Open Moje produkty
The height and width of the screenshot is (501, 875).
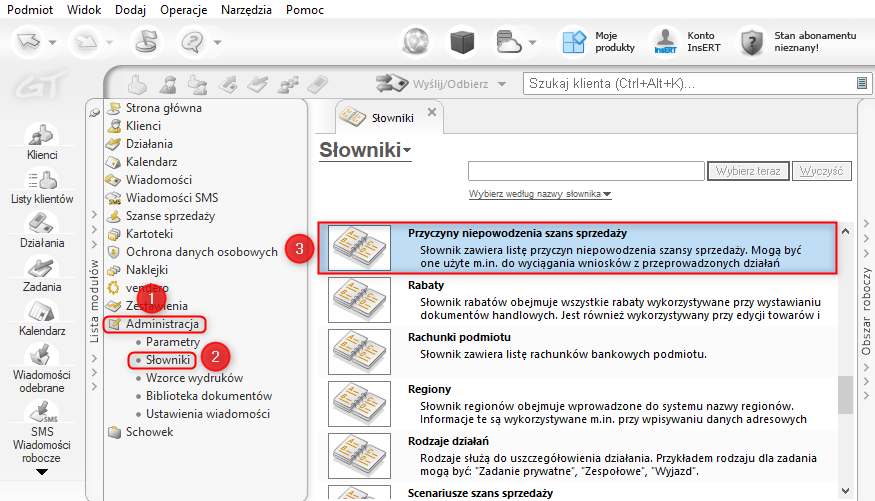point(598,42)
